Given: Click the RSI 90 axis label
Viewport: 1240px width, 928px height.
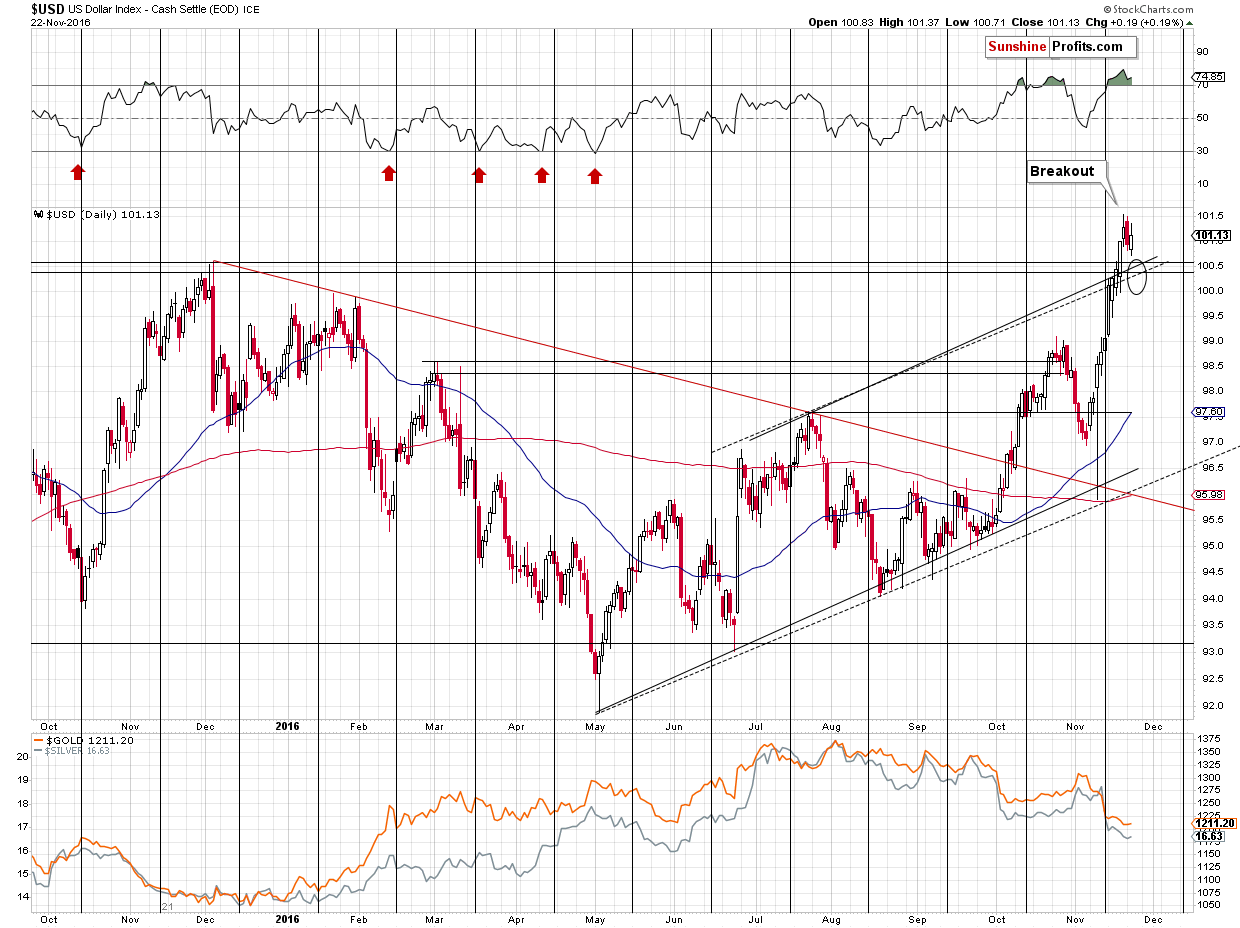Looking at the screenshot, I should 1203,52.
